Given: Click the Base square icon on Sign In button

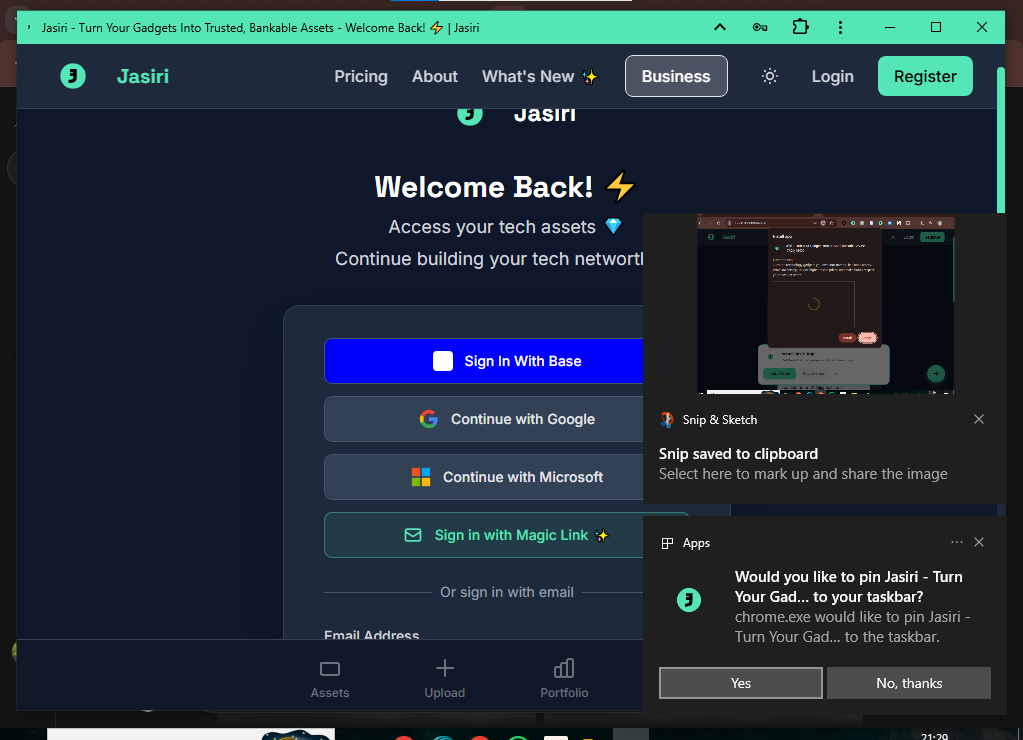Looking at the screenshot, I should click(x=442, y=361).
